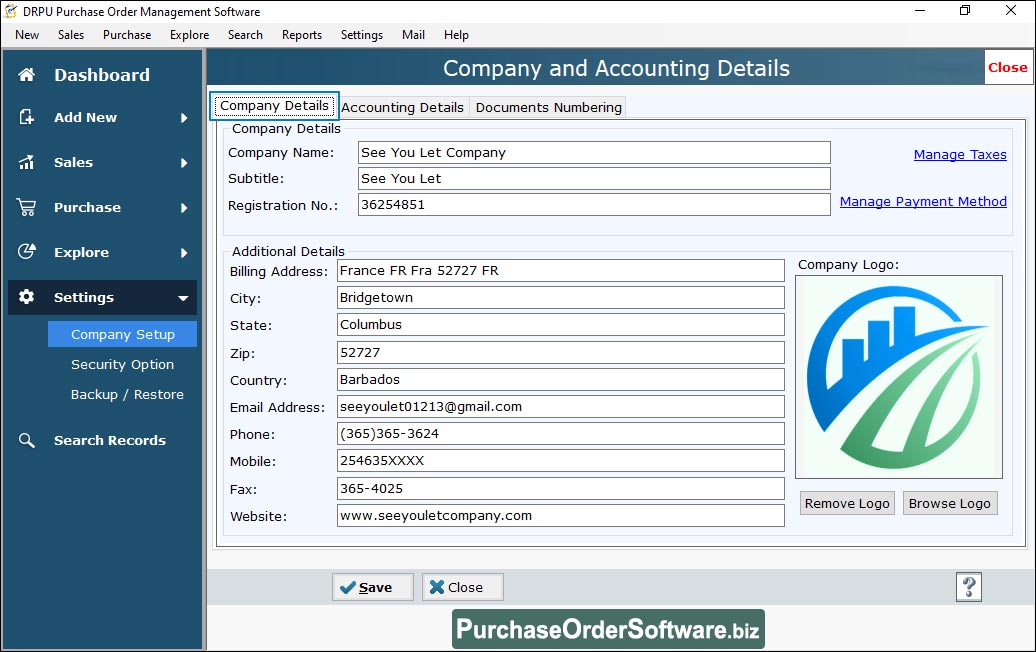Click the bottom Close button
This screenshot has width=1036, height=652.
click(x=462, y=587)
